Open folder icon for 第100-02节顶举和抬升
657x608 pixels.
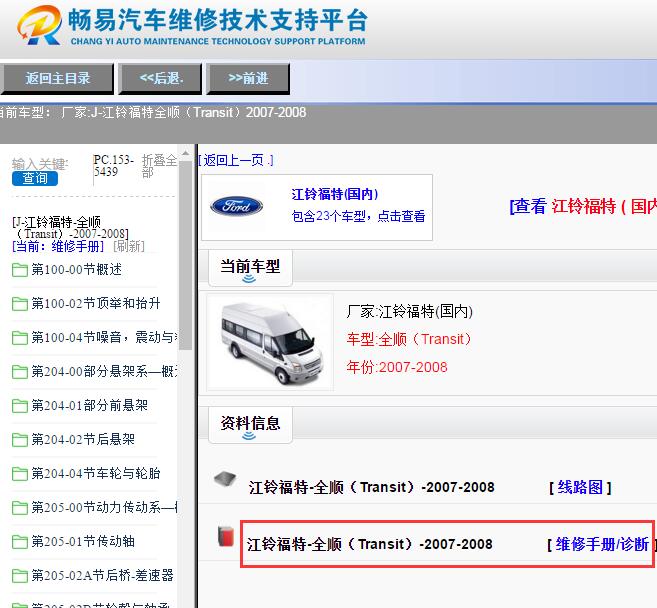(20, 304)
